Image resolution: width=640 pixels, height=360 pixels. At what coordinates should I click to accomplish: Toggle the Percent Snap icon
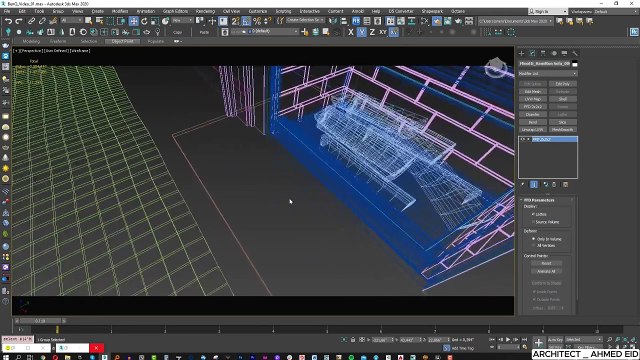(x=257, y=21)
